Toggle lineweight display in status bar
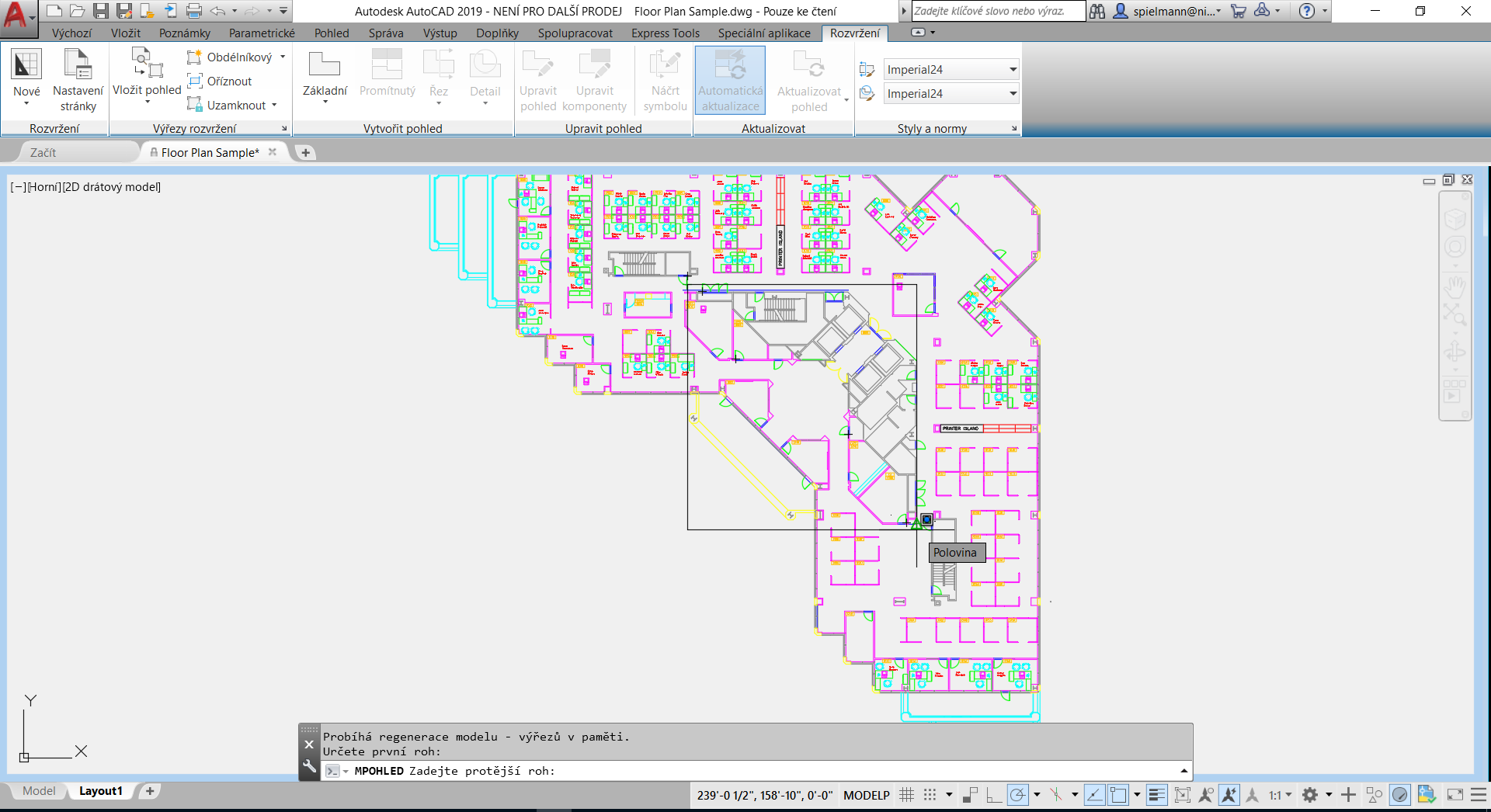 tap(1157, 795)
